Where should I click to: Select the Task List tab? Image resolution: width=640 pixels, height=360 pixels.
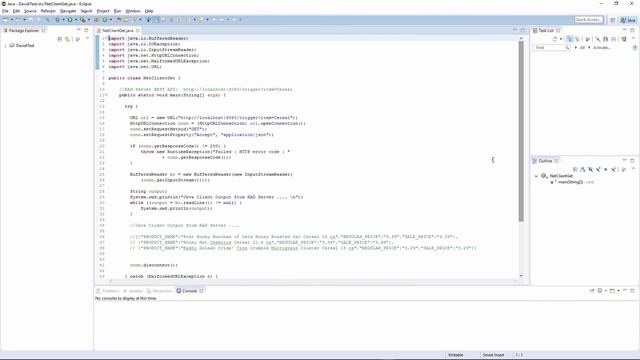(x=546, y=31)
